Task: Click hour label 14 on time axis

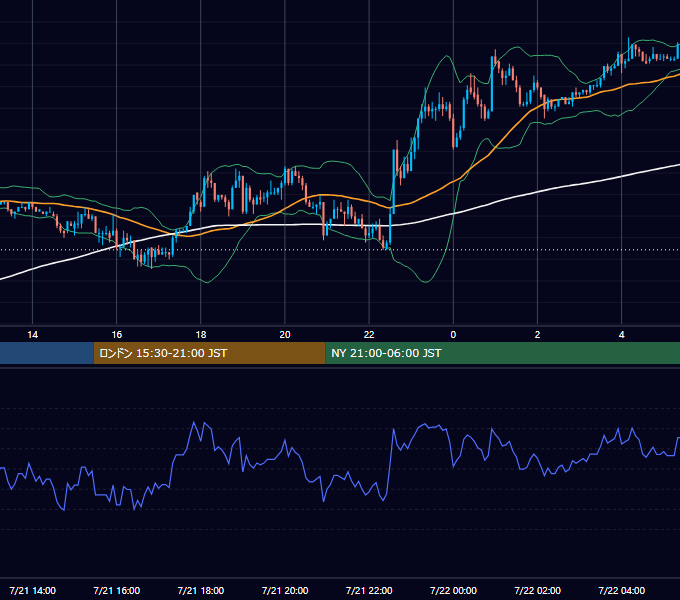Action: [33, 335]
